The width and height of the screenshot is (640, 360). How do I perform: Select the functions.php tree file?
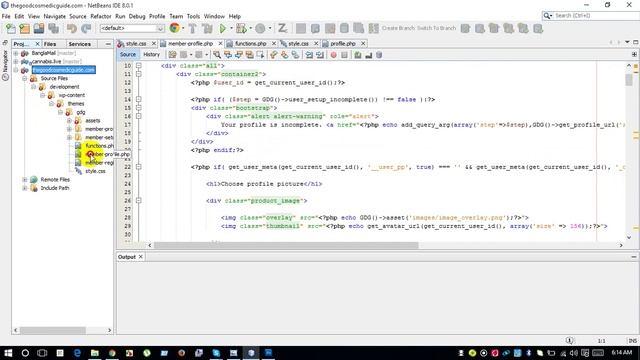pyautogui.click(x=99, y=146)
